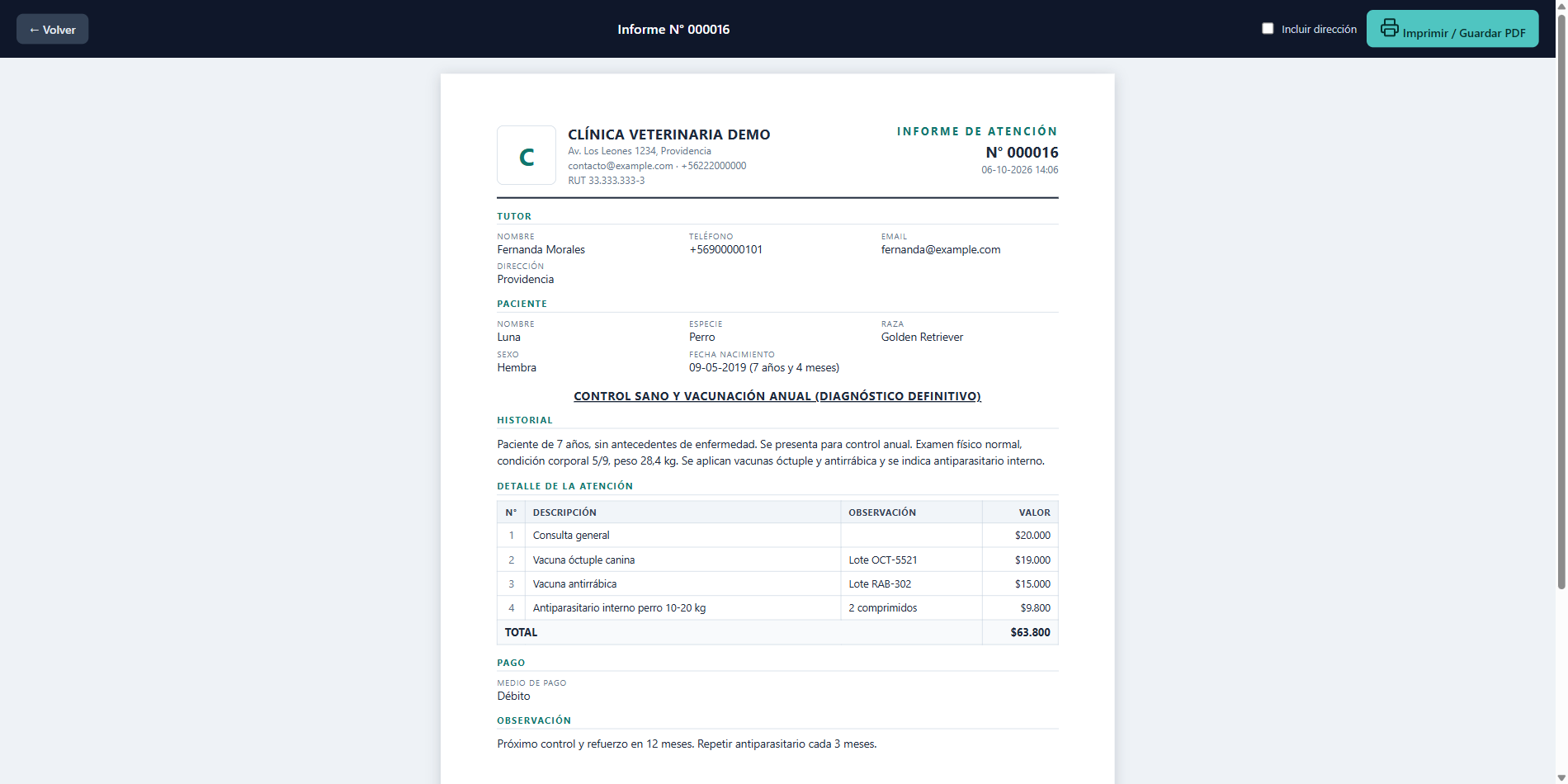Go back with the Volver button
Image resolution: width=1568 pixels, height=784 pixels.
[53, 29]
